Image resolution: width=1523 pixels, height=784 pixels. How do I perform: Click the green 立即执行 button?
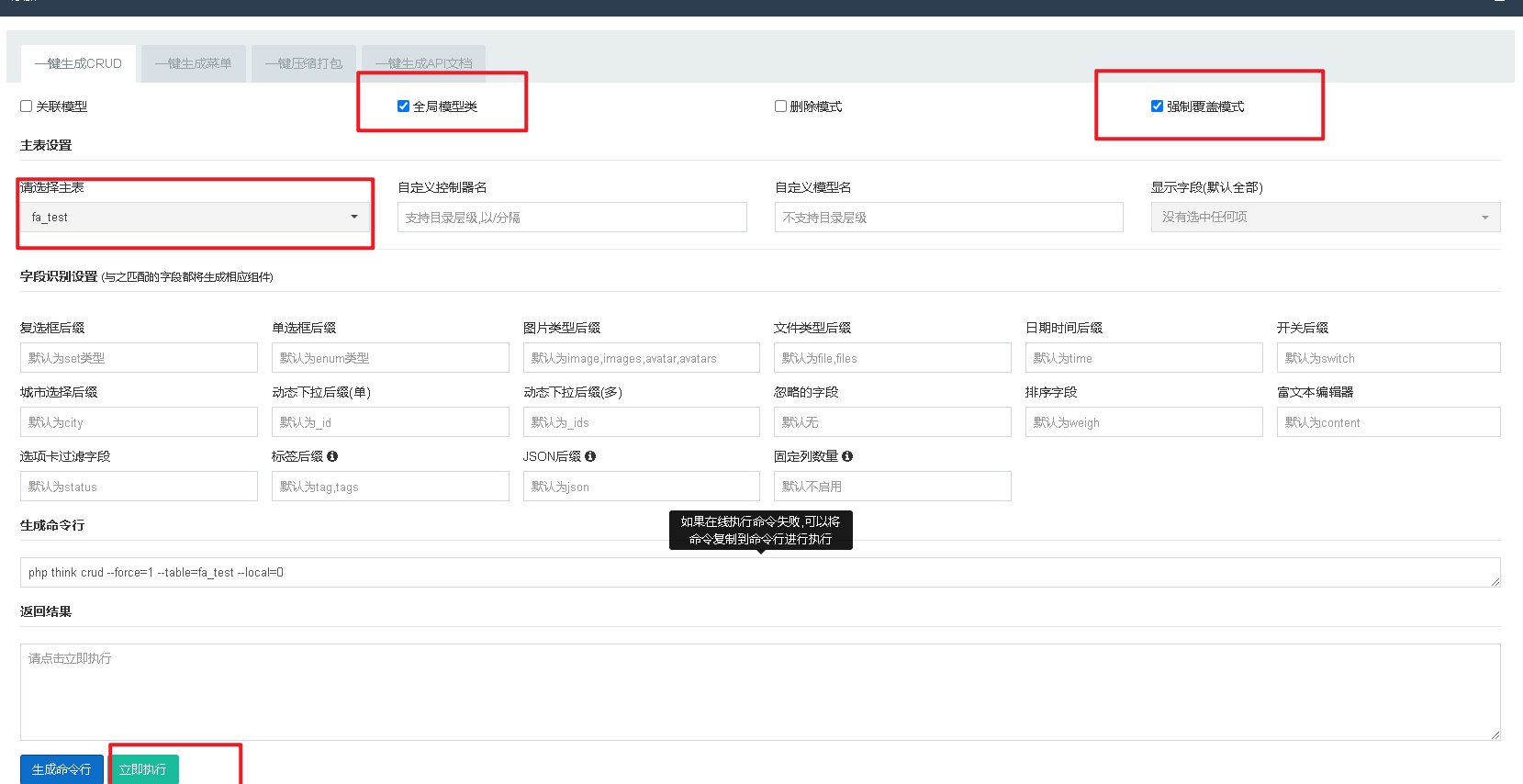pos(143,769)
